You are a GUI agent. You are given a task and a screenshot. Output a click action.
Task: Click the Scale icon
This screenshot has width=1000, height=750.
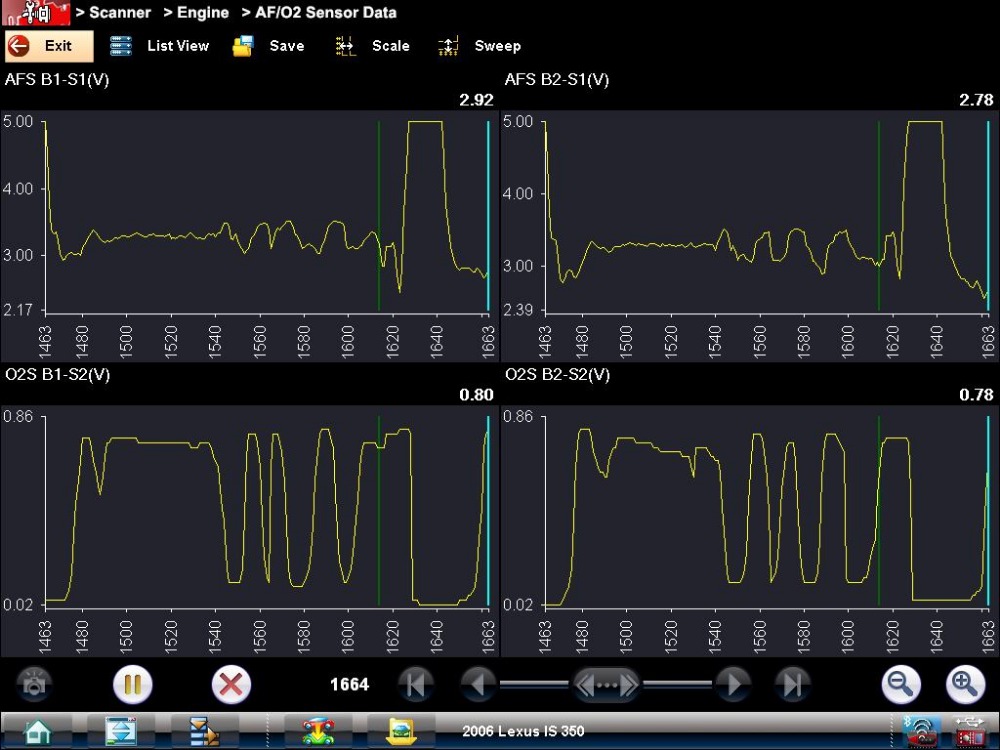345,46
